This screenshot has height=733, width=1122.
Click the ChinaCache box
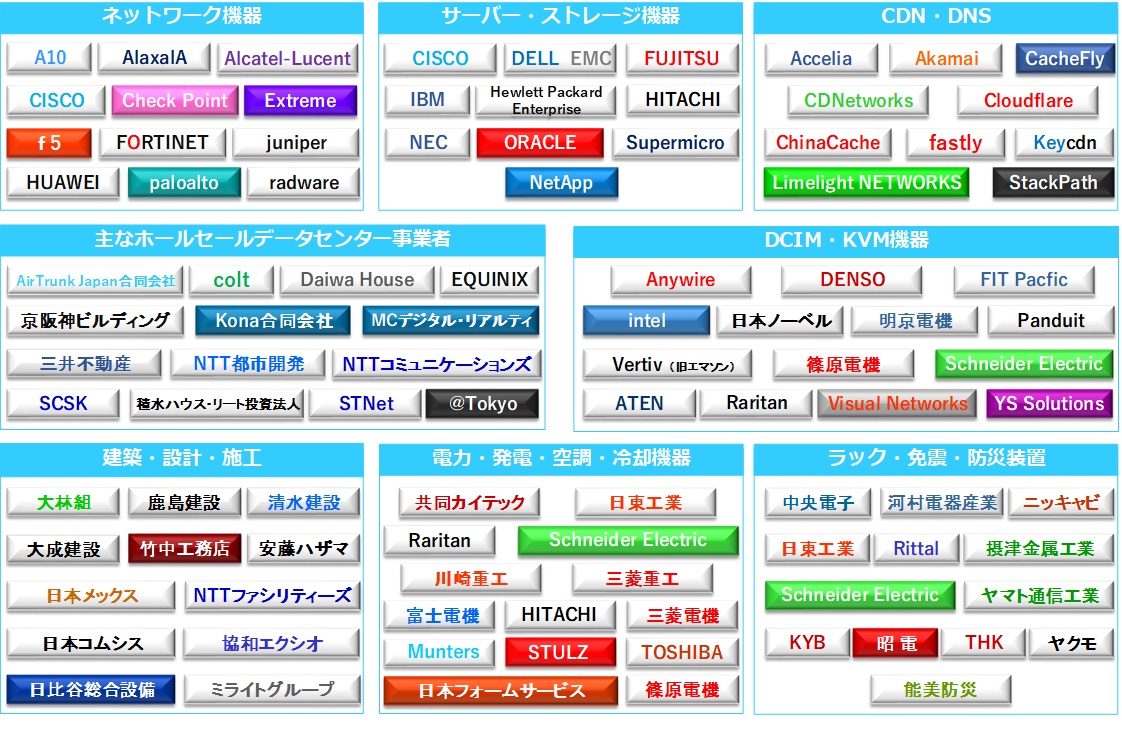coord(828,143)
